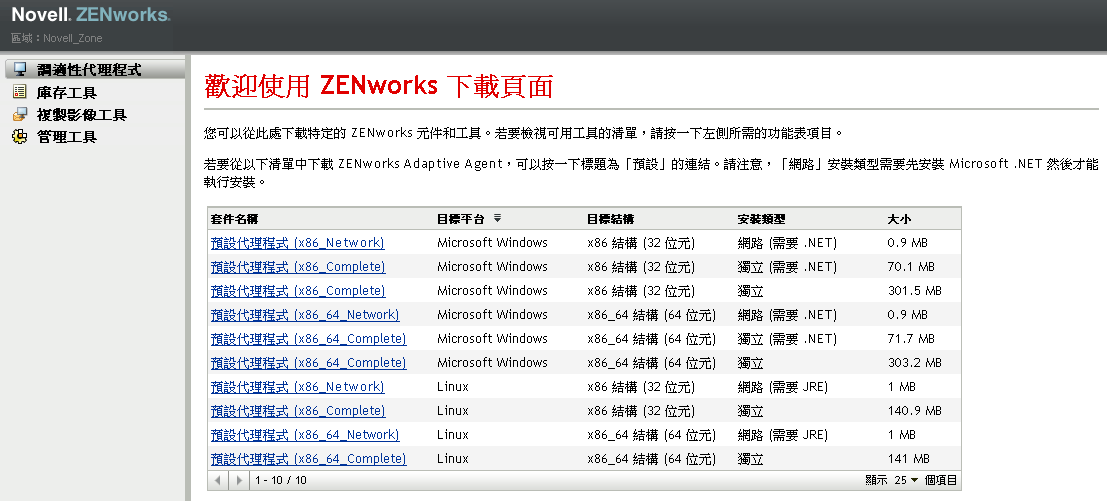Download x86_64_Network agent for Microsoft Windows
This screenshot has height=501, width=1107.
(305, 315)
